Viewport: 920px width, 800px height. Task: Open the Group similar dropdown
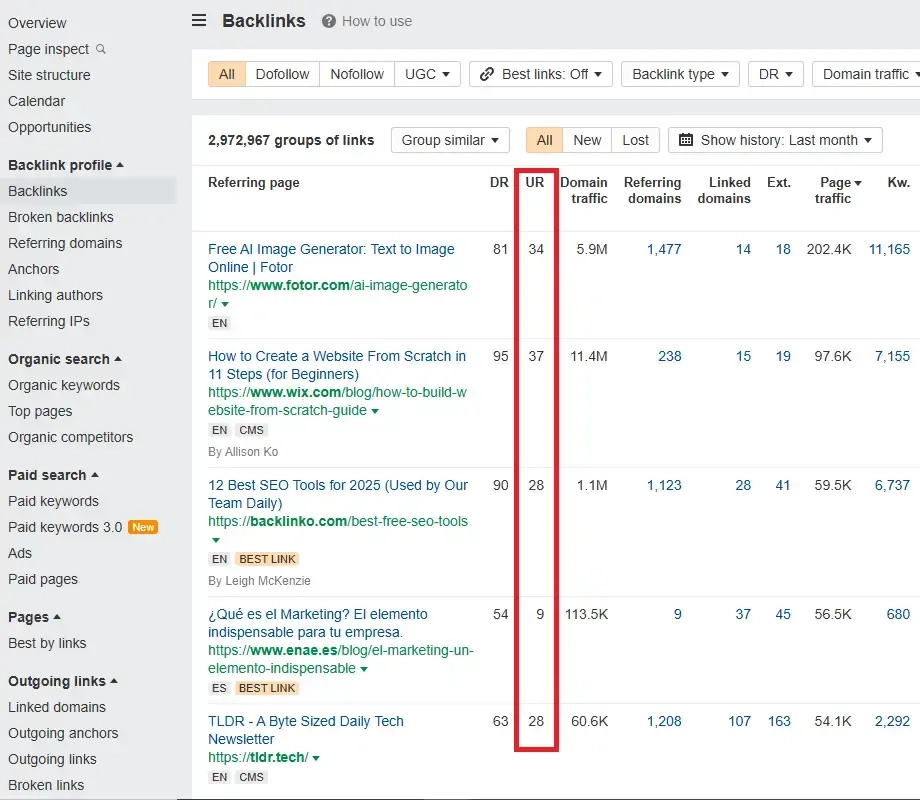(450, 140)
